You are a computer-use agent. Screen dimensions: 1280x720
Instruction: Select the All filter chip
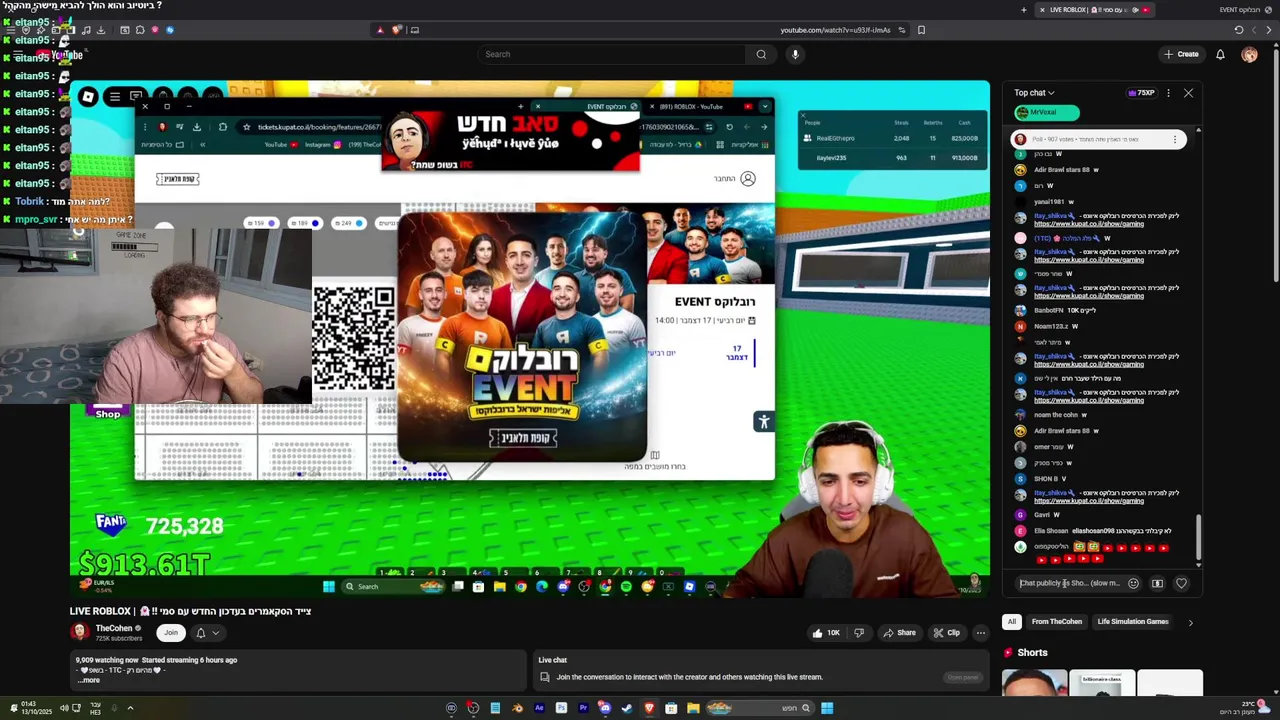[1011, 622]
